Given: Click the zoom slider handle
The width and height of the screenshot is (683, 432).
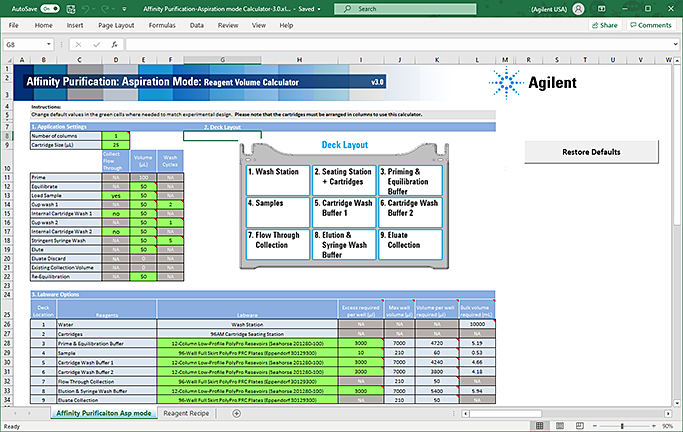Looking at the screenshot, I should [x=622, y=426].
